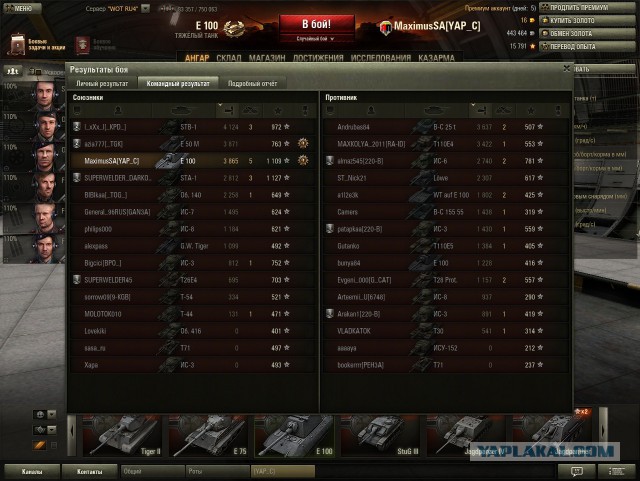The height and width of the screenshot is (481, 640).
Task: Click ПРОДЛИТЬ ПРЕМИУМ button
Action: pyautogui.click(x=587, y=8)
